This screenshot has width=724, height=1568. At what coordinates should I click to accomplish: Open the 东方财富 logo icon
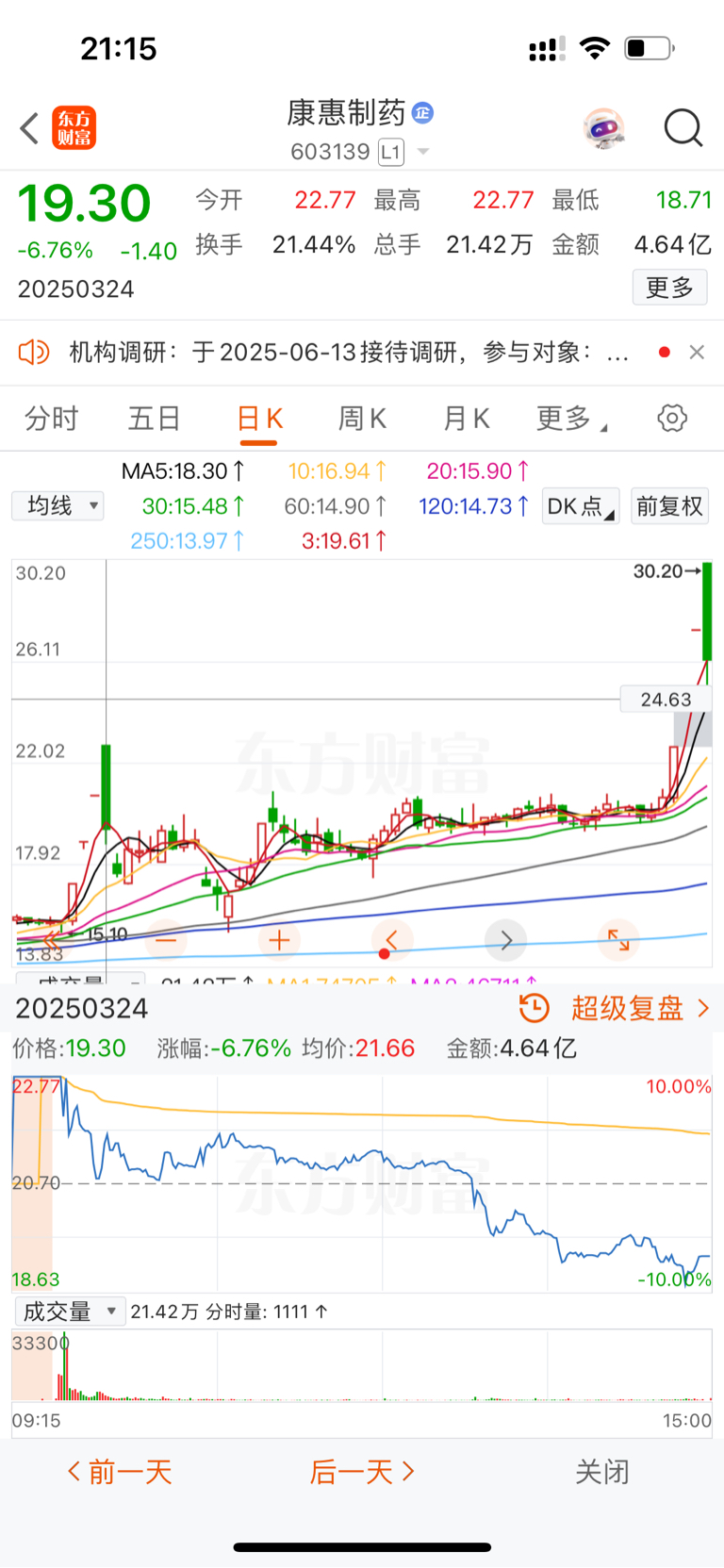[x=74, y=128]
